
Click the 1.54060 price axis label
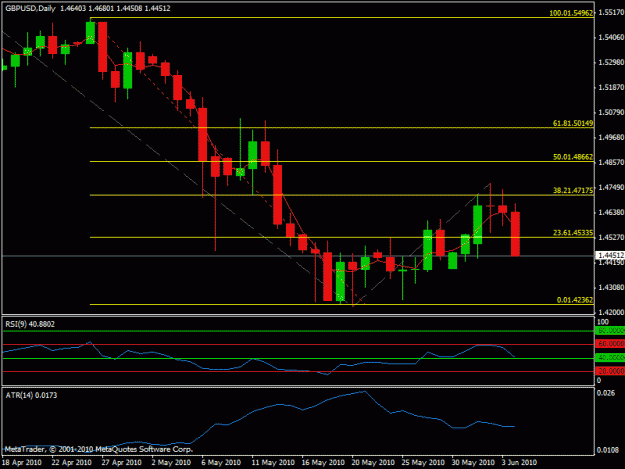(611, 37)
